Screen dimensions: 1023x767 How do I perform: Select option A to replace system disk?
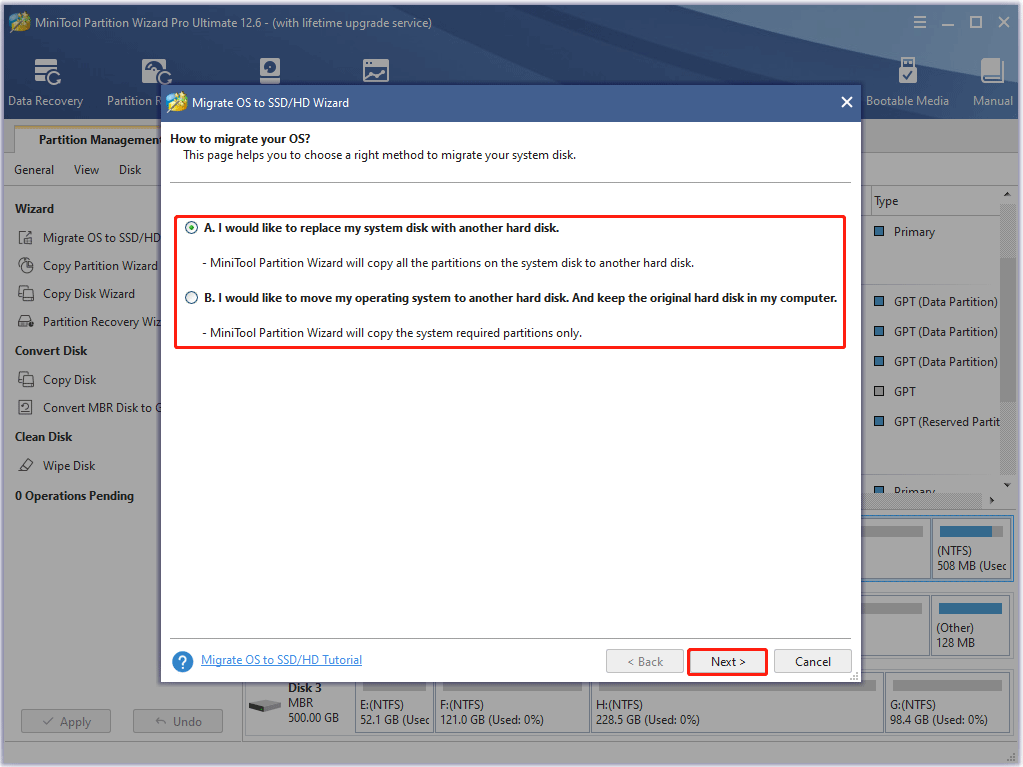[191, 228]
